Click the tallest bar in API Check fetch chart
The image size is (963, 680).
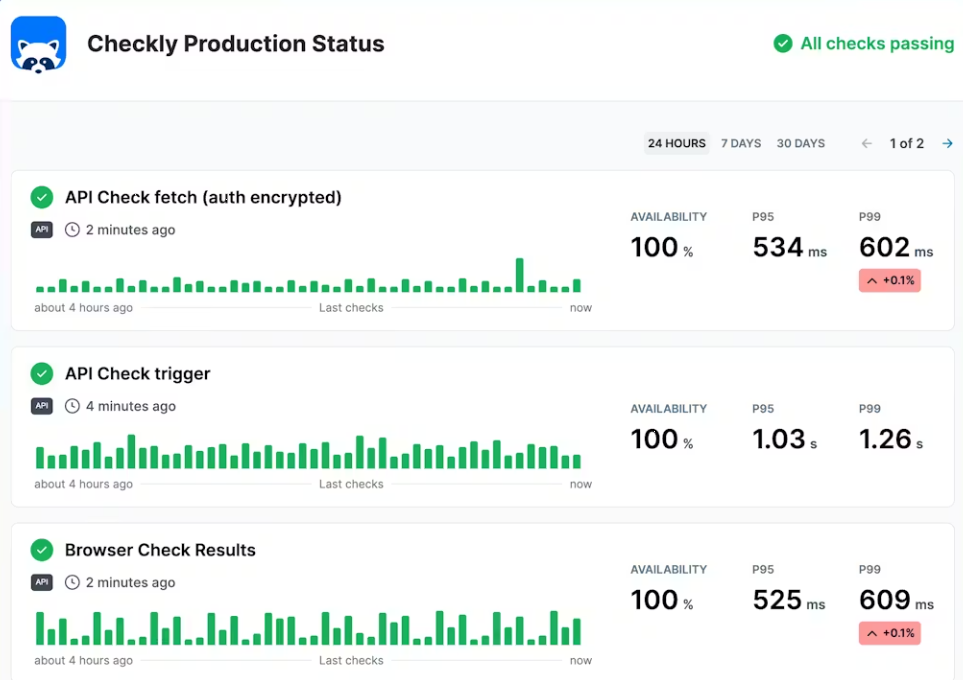click(x=520, y=276)
